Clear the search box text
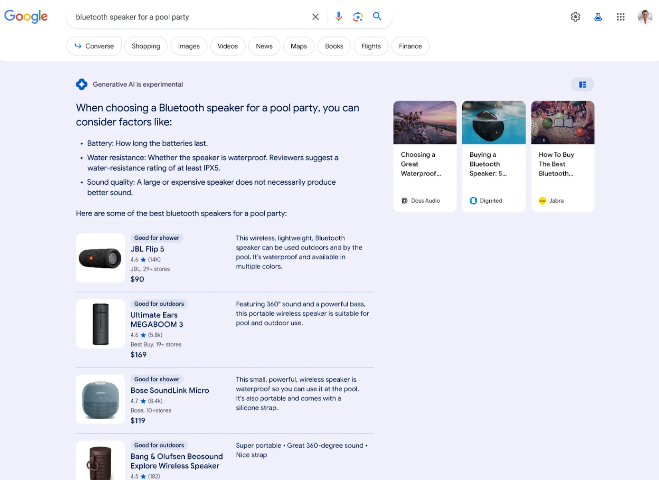The height and width of the screenshot is (480, 659). [316, 17]
